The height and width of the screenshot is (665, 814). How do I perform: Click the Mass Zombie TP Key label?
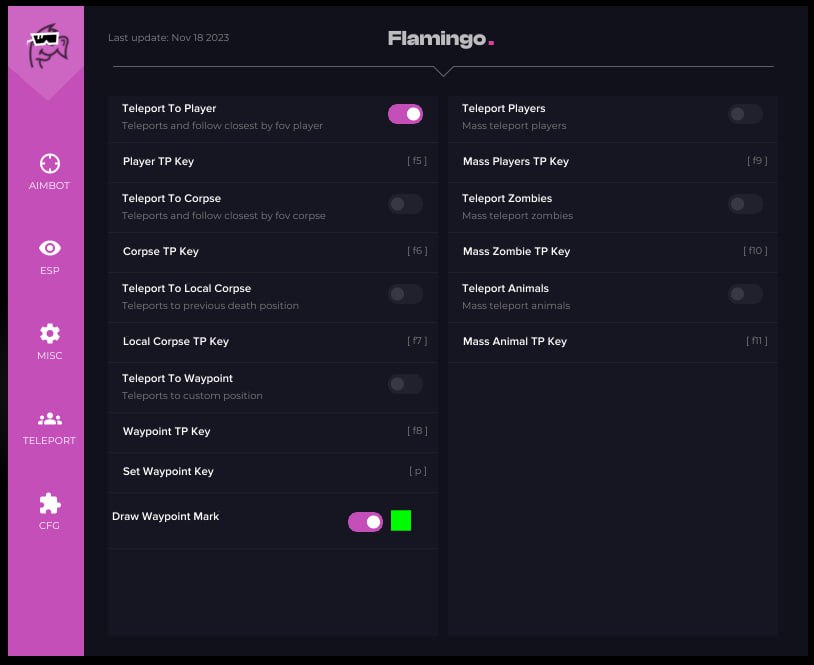coord(517,251)
